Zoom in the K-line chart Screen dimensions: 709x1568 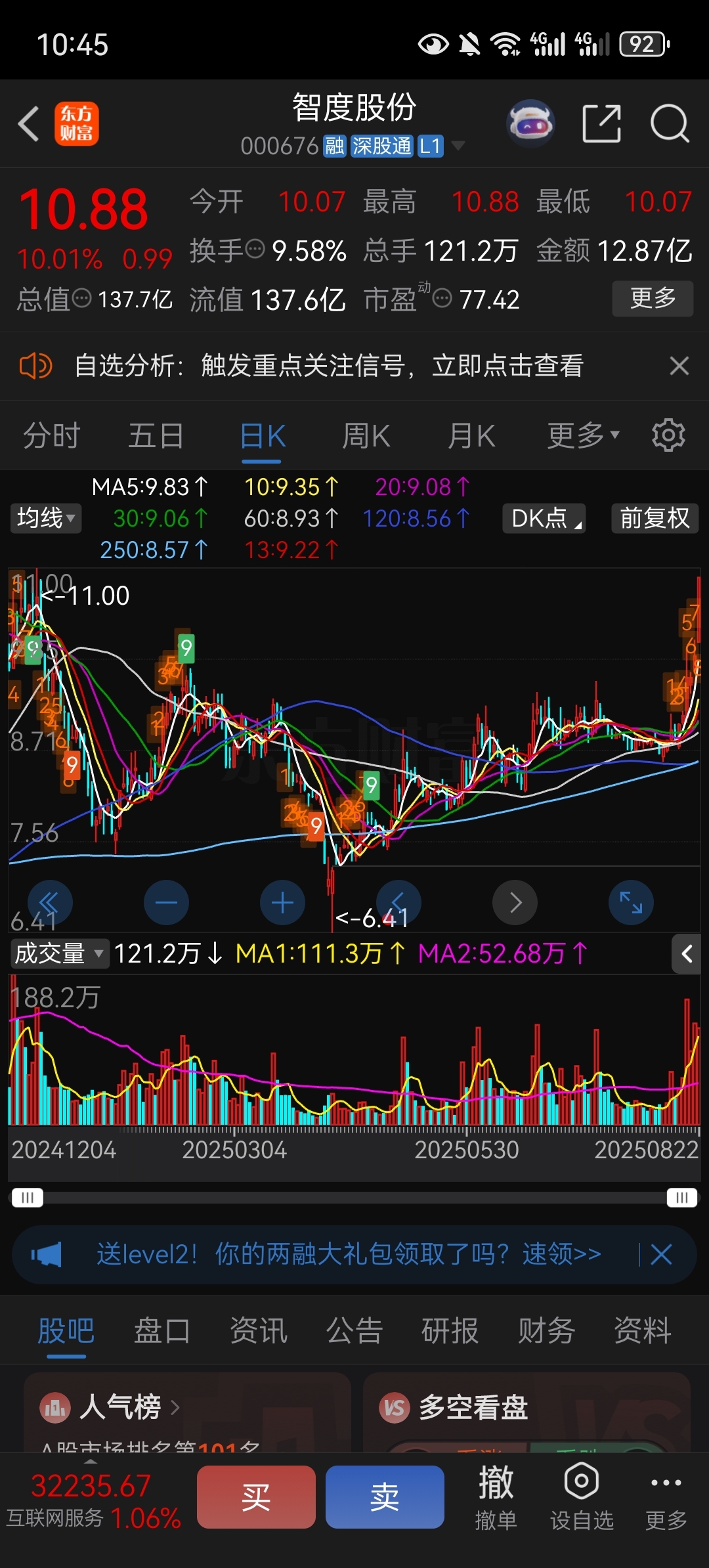pos(282,903)
